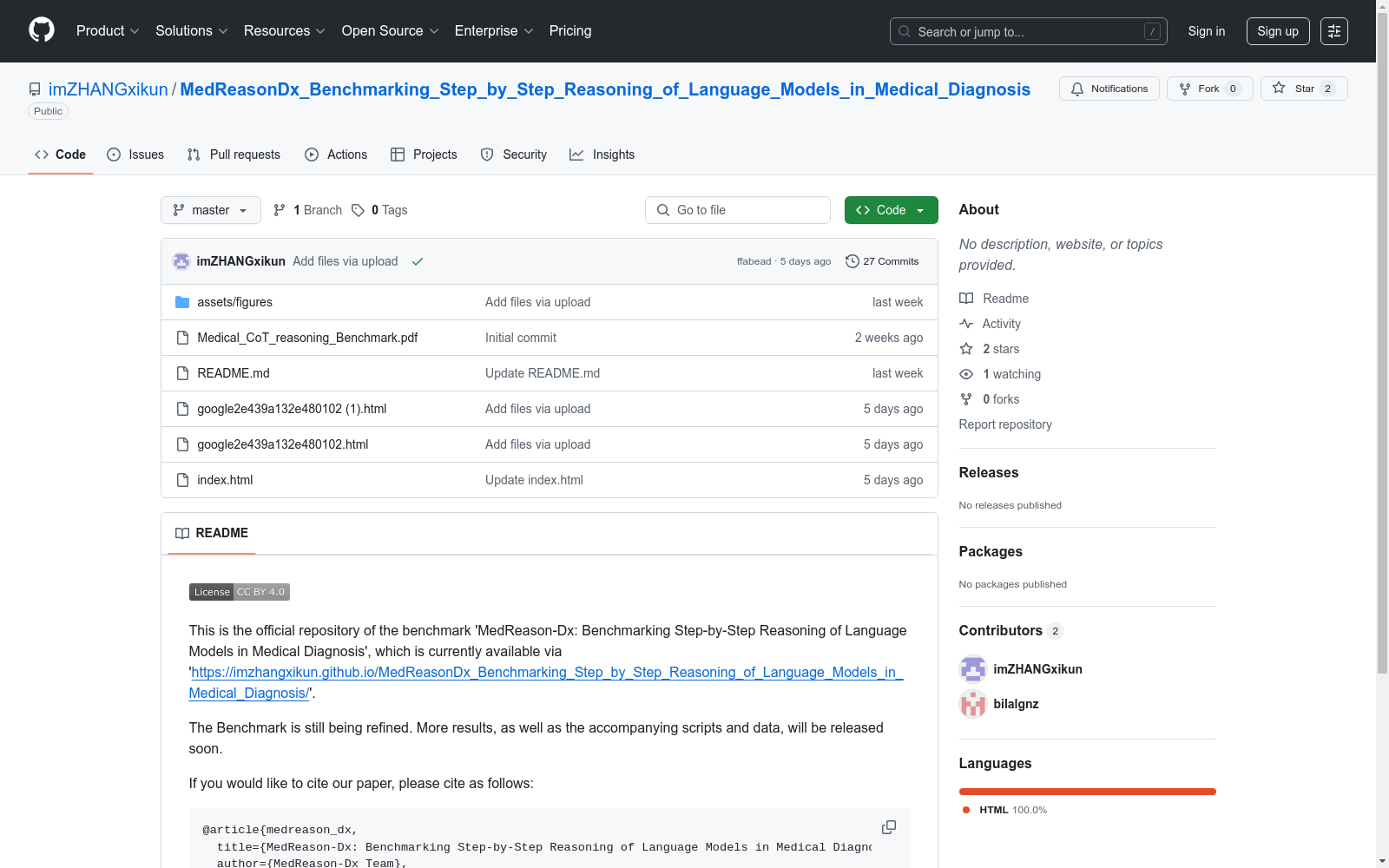
Task: Click the assets/figures folder icon
Action: [182, 302]
